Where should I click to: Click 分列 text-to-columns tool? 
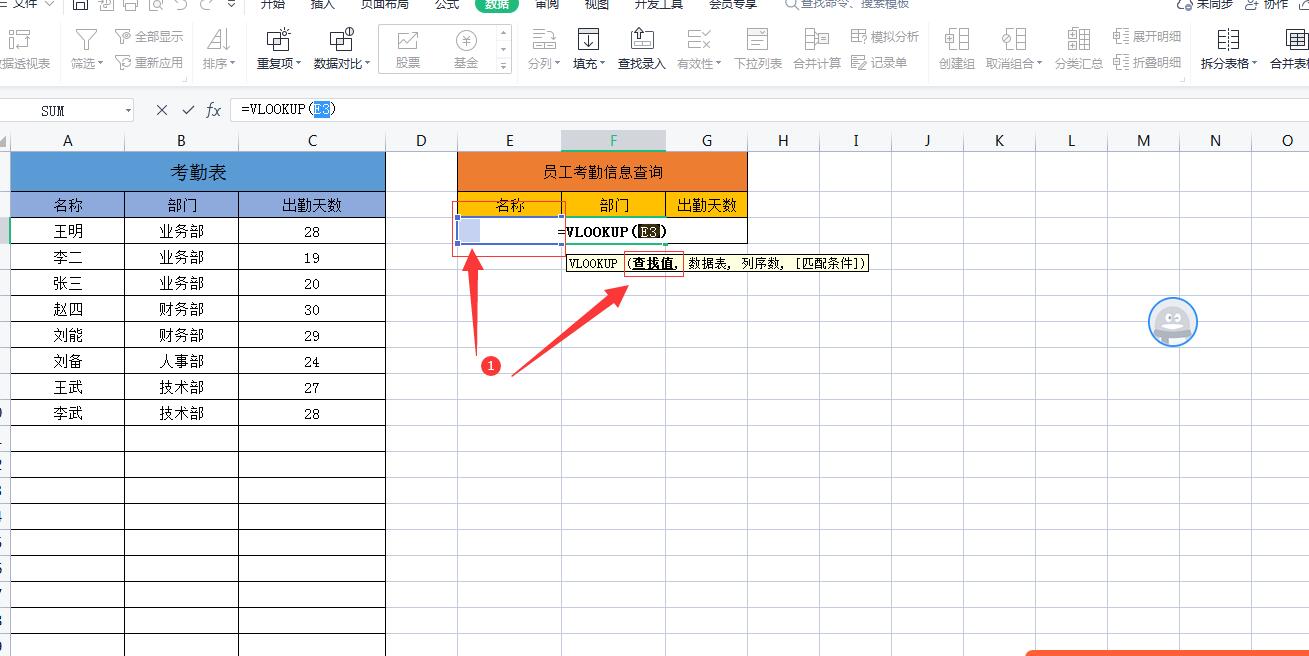[543, 48]
